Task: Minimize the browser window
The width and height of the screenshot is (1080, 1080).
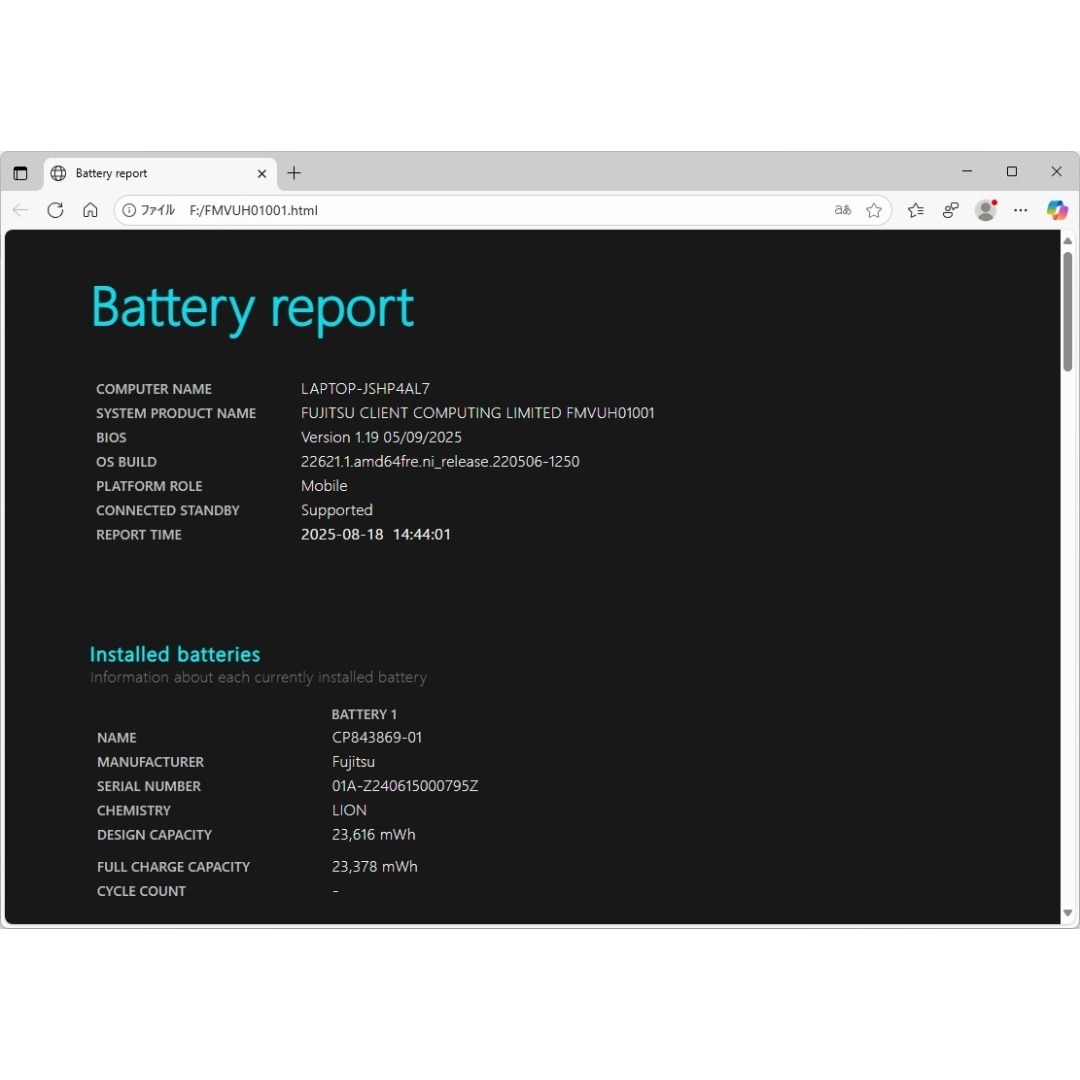Action: point(967,171)
